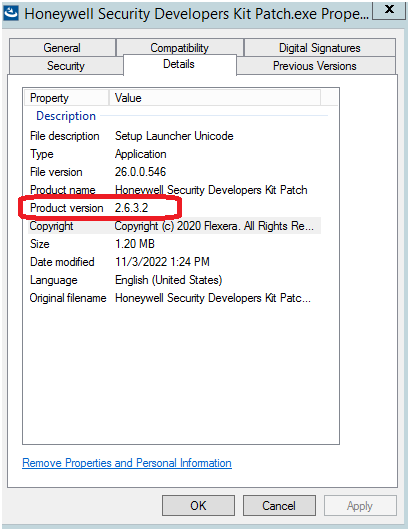Select the File description row

(x=174, y=136)
